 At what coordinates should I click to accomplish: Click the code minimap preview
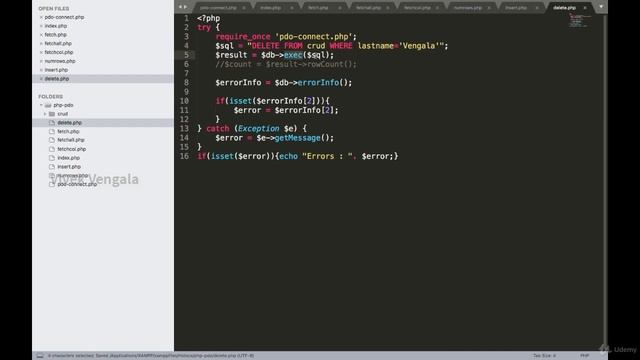tap(580, 20)
